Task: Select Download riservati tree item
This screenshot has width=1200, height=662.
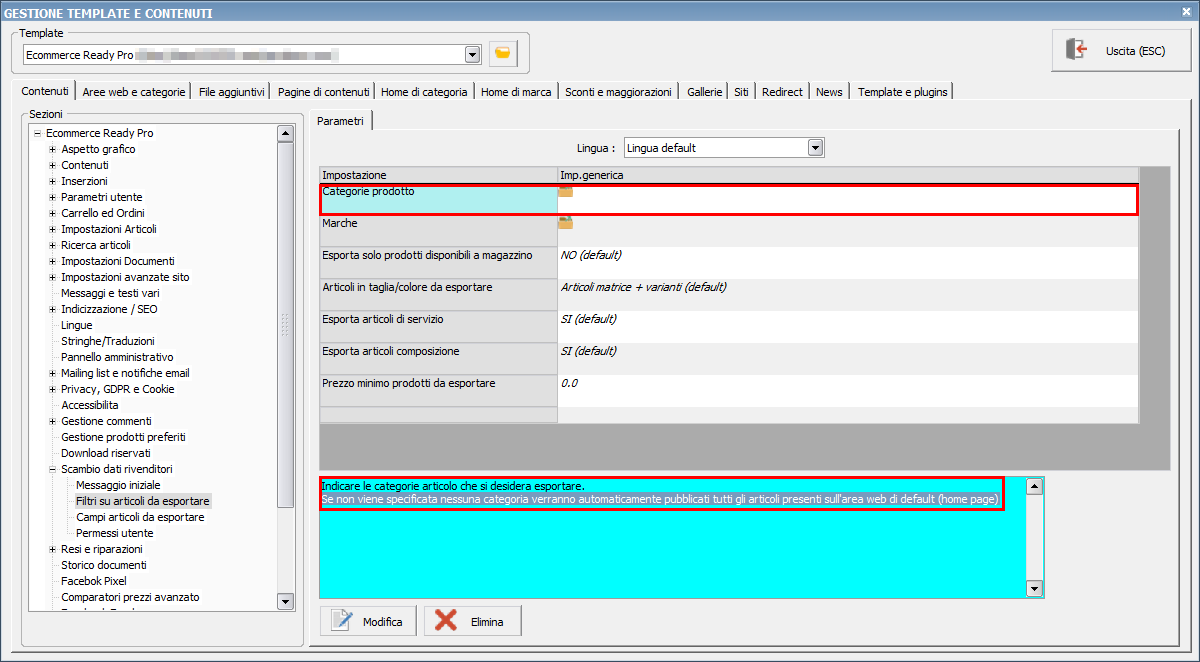Action: click(x=106, y=453)
